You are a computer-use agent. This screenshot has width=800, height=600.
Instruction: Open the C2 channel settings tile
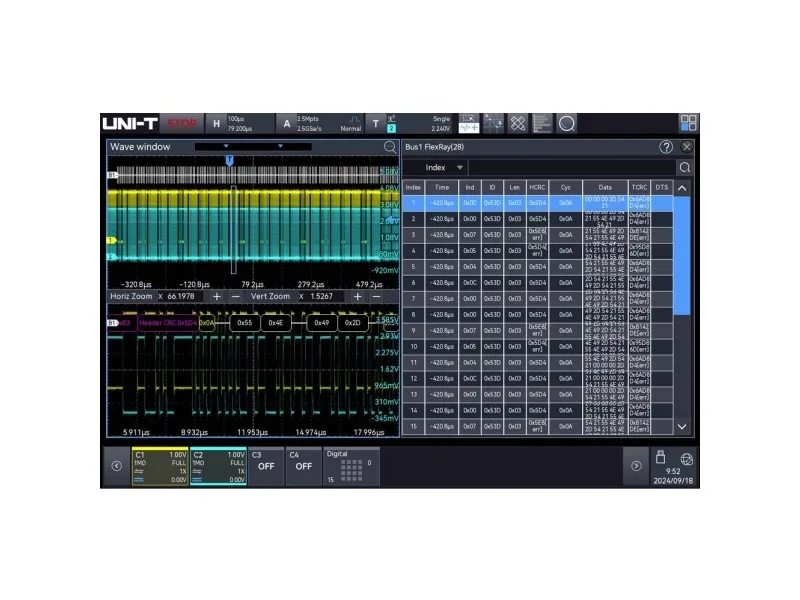pos(218,466)
